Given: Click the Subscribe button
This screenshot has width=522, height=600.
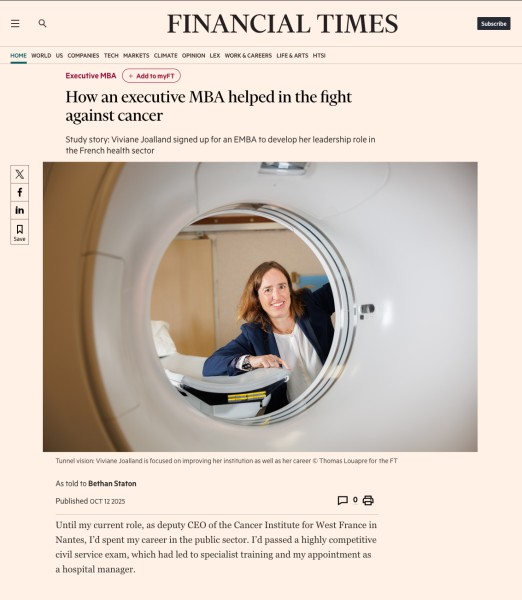Looking at the screenshot, I should (x=494, y=24).
